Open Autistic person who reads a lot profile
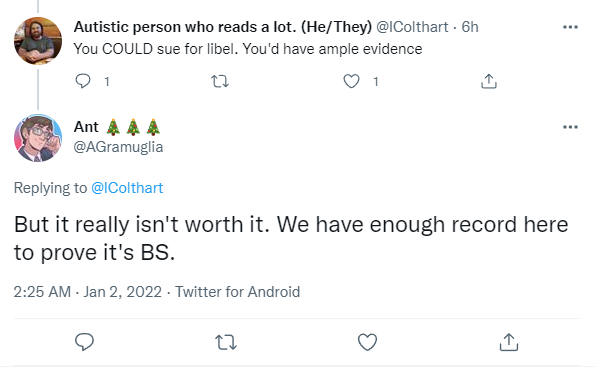The image size is (595, 371). [x=223, y=27]
